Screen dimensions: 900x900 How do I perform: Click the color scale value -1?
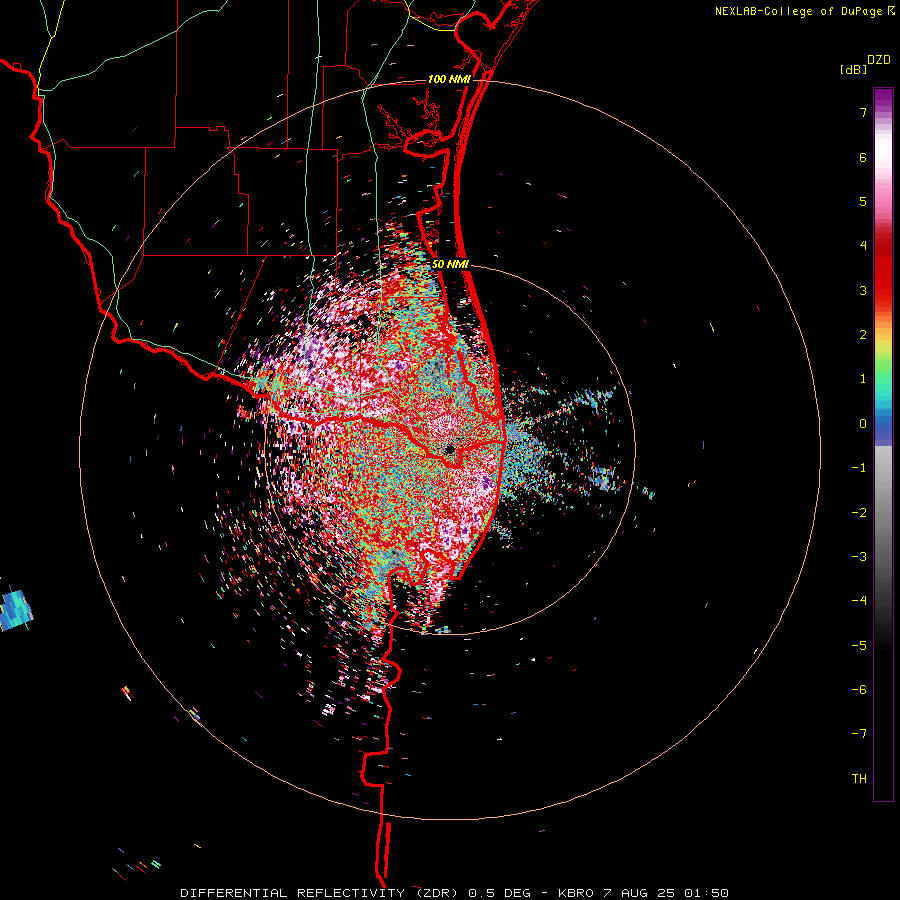click(x=859, y=468)
